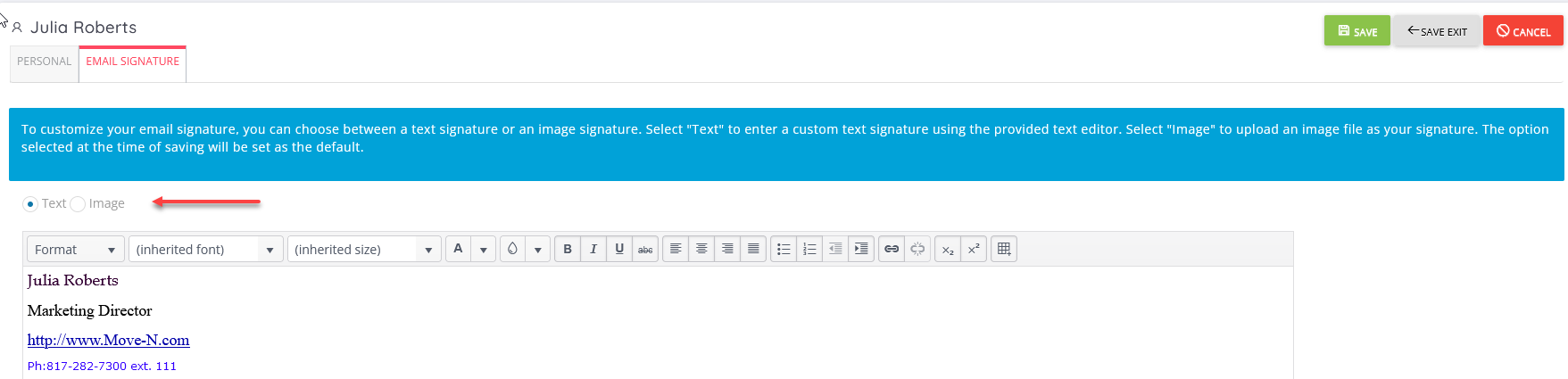The image size is (1568, 379).
Task: Open background color picker dropdown arrow
Action: pos(538,250)
